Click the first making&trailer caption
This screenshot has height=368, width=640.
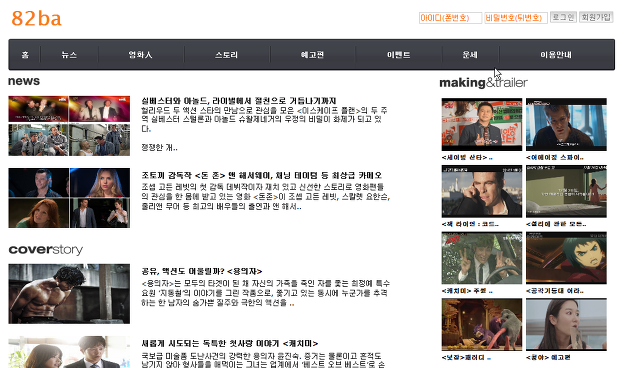click(467, 157)
